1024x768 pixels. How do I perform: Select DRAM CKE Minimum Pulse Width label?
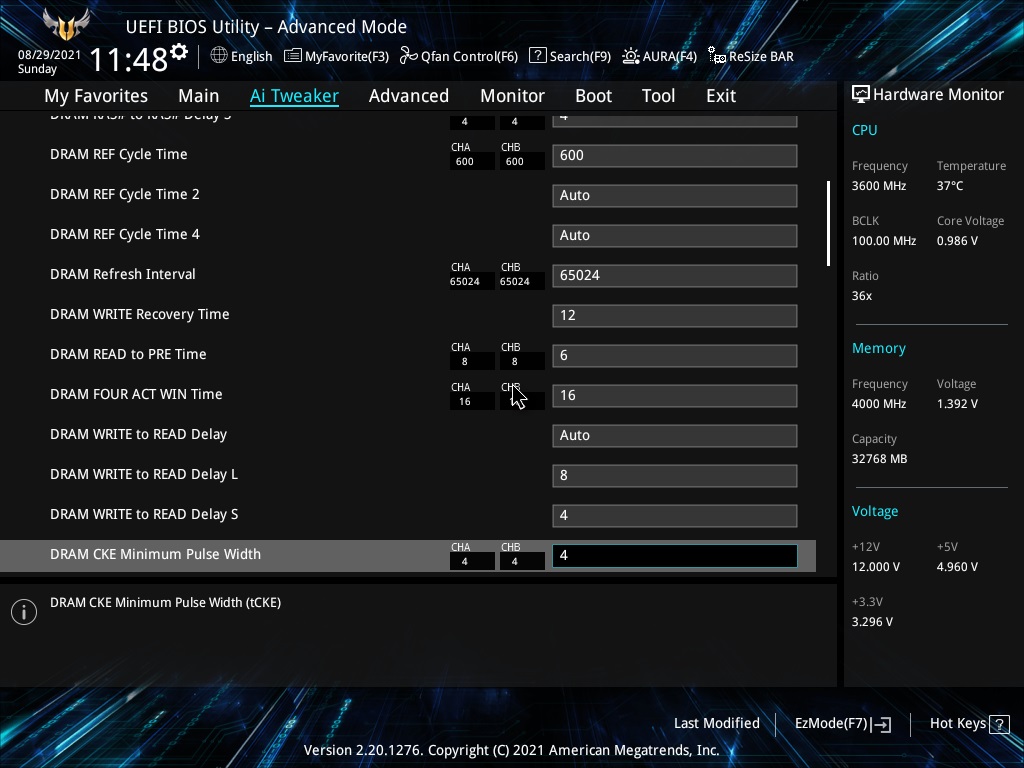coord(155,554)
